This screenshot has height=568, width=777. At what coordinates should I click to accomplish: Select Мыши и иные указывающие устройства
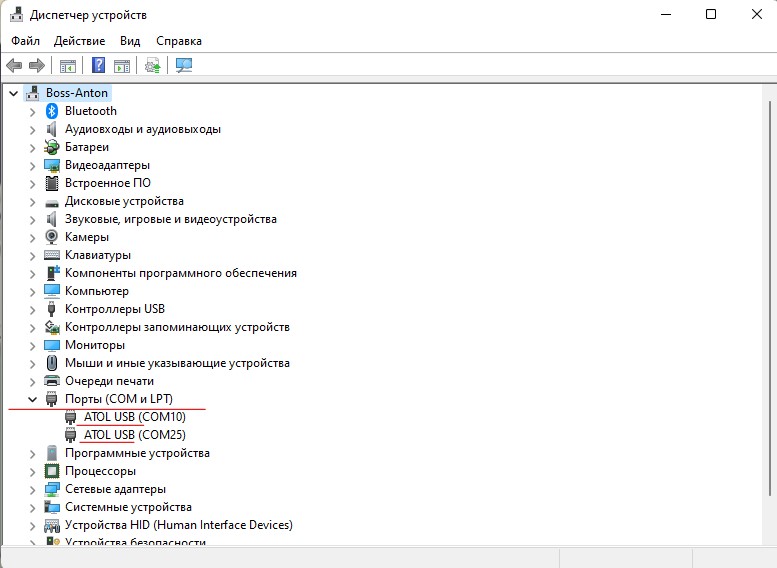tap(177, 363)
